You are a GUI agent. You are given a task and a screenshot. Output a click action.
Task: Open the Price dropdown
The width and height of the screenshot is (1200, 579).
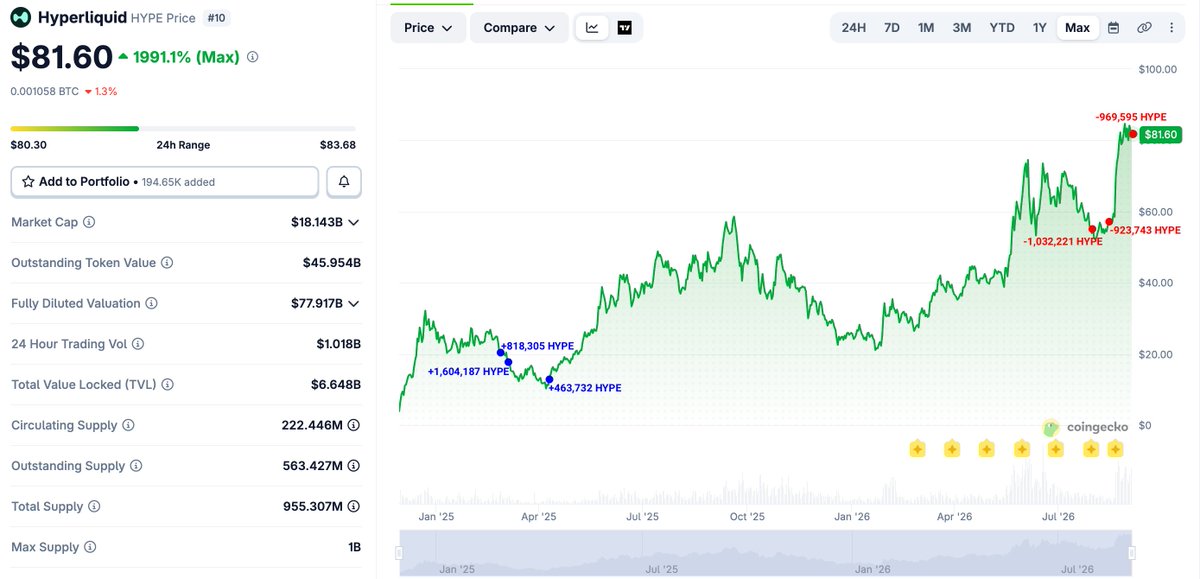coord(428,28)
